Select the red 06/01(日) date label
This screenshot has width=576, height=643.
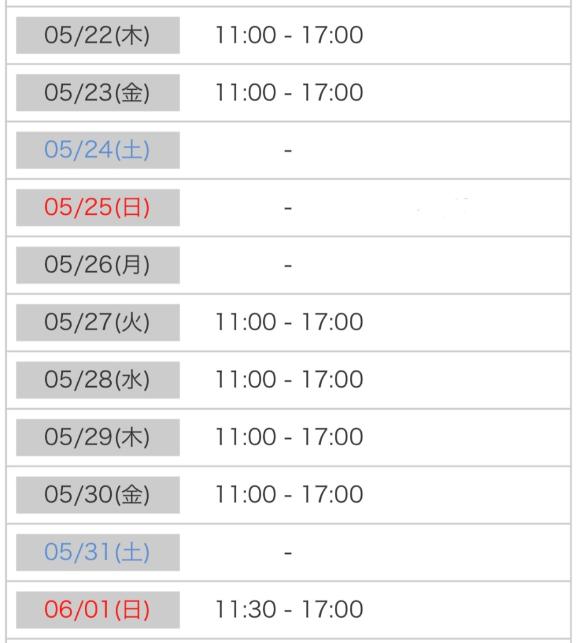tap(98, 610)
